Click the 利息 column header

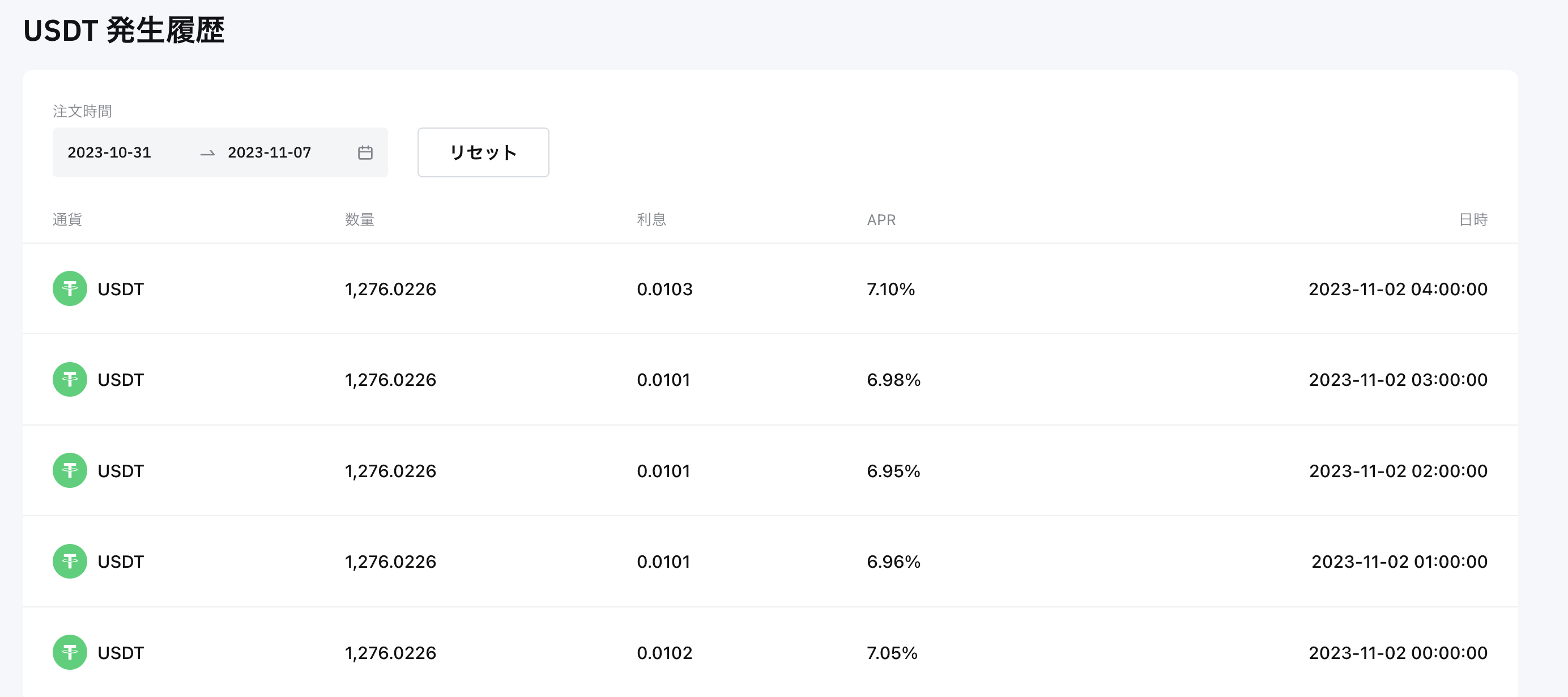(651, 219)
